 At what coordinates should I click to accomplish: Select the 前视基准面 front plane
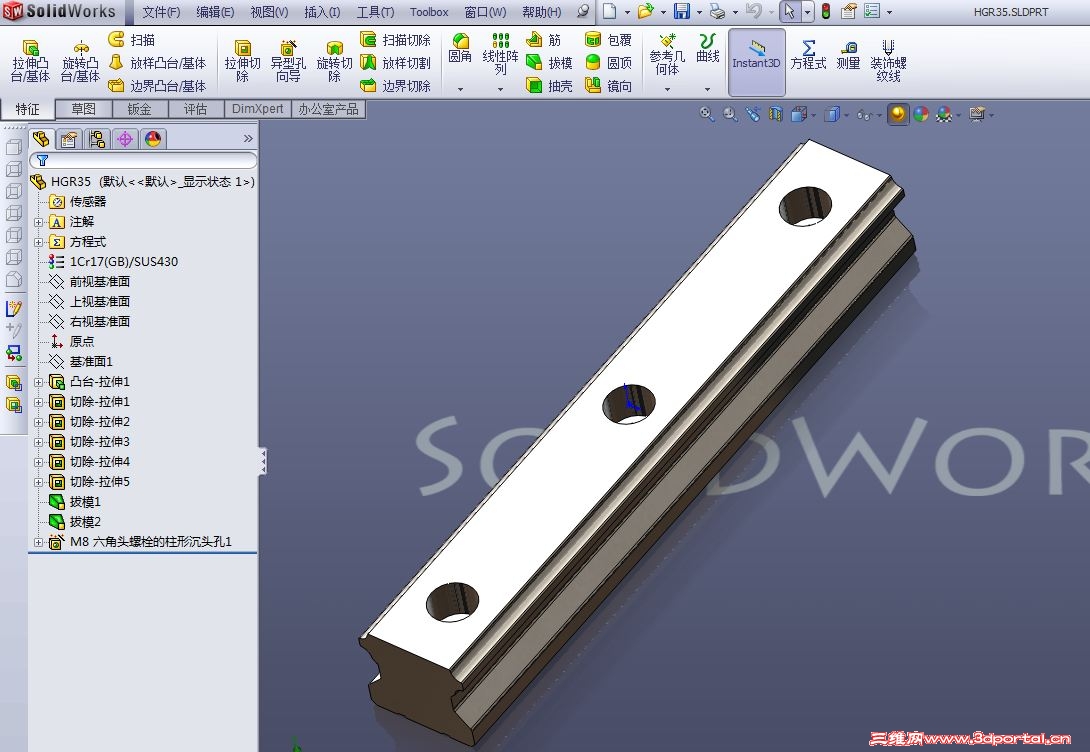coord(90,281)
